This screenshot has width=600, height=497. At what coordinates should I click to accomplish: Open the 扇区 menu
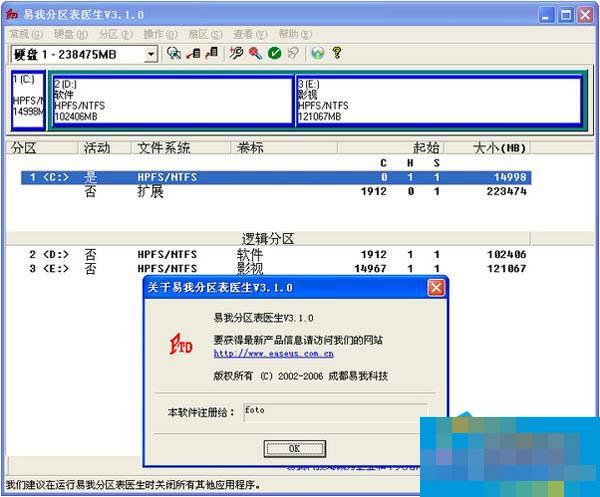point(205,34)
